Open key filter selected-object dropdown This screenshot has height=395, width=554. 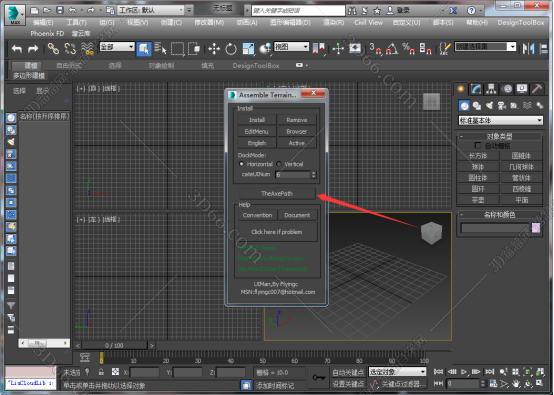coord(397,372)
